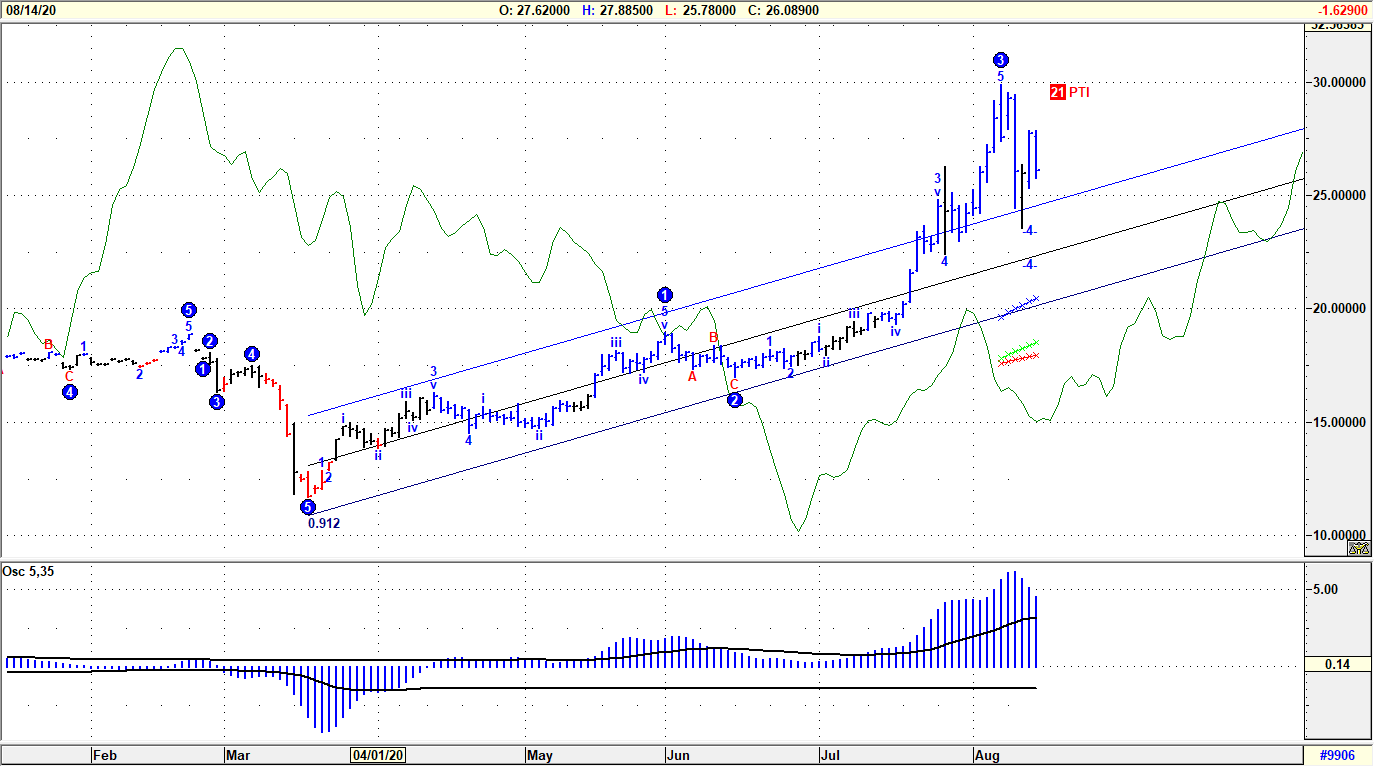1374x767 pixels.
Task: Click the red wave C label near June low
Action: point(733,385)
